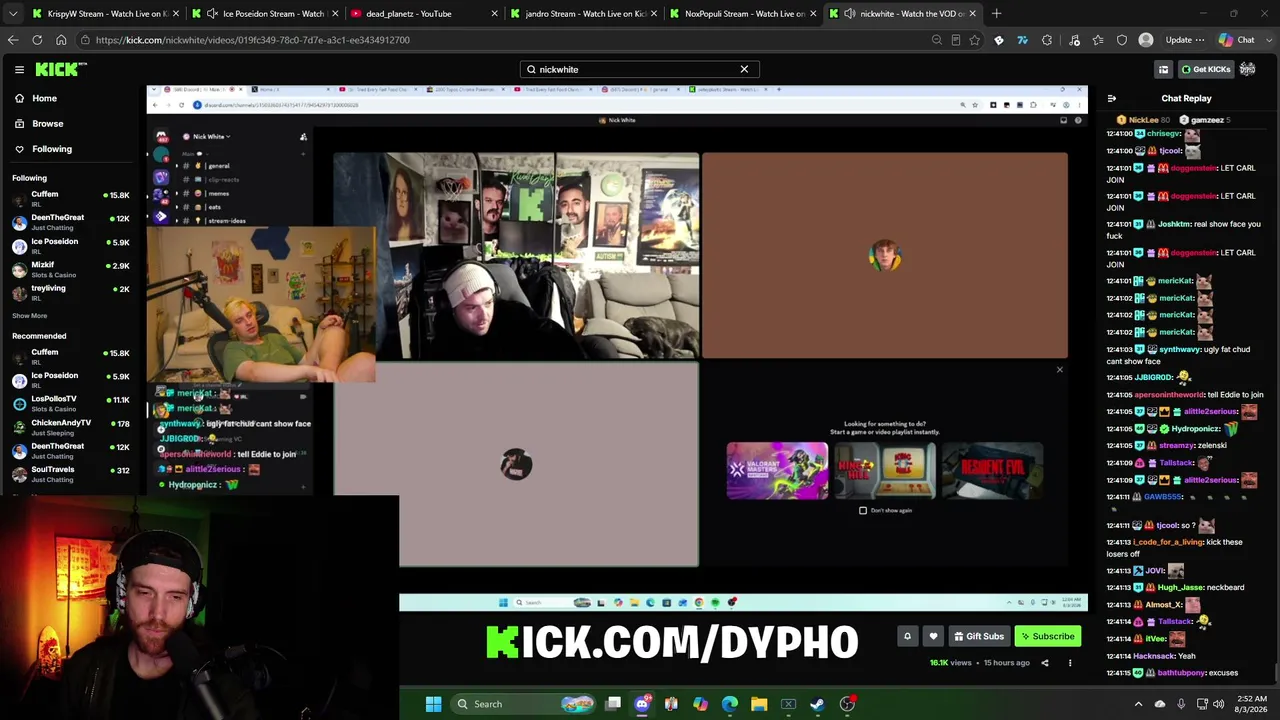1280x720 pixels.
Task: Open Browse in the Kick sidebar
Action: 47,123
